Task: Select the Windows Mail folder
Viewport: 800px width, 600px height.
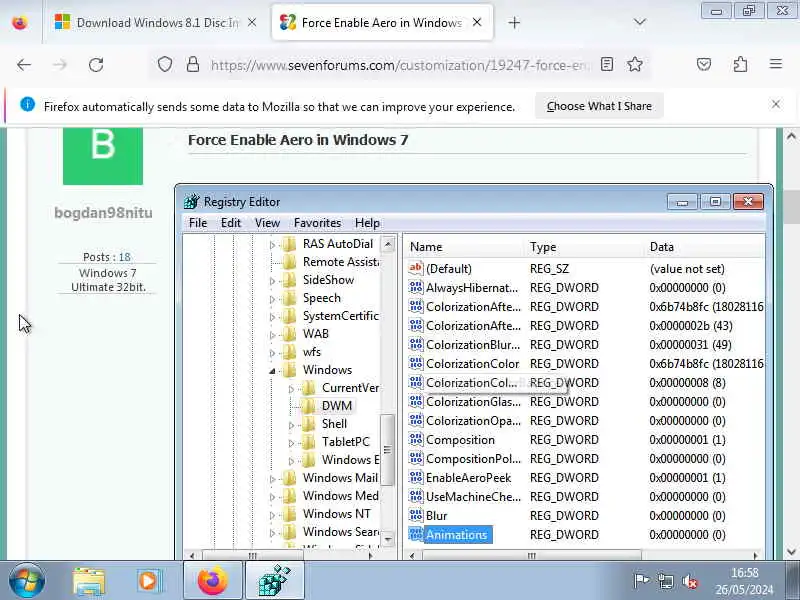Action: point(340,478)
